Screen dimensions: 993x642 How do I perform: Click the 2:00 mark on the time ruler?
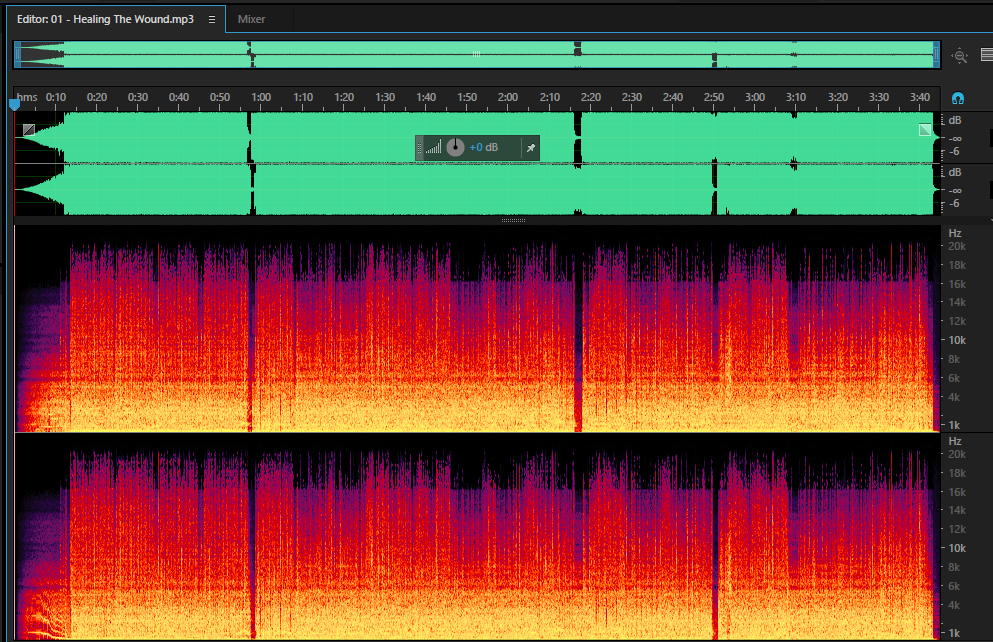[507, 98]
